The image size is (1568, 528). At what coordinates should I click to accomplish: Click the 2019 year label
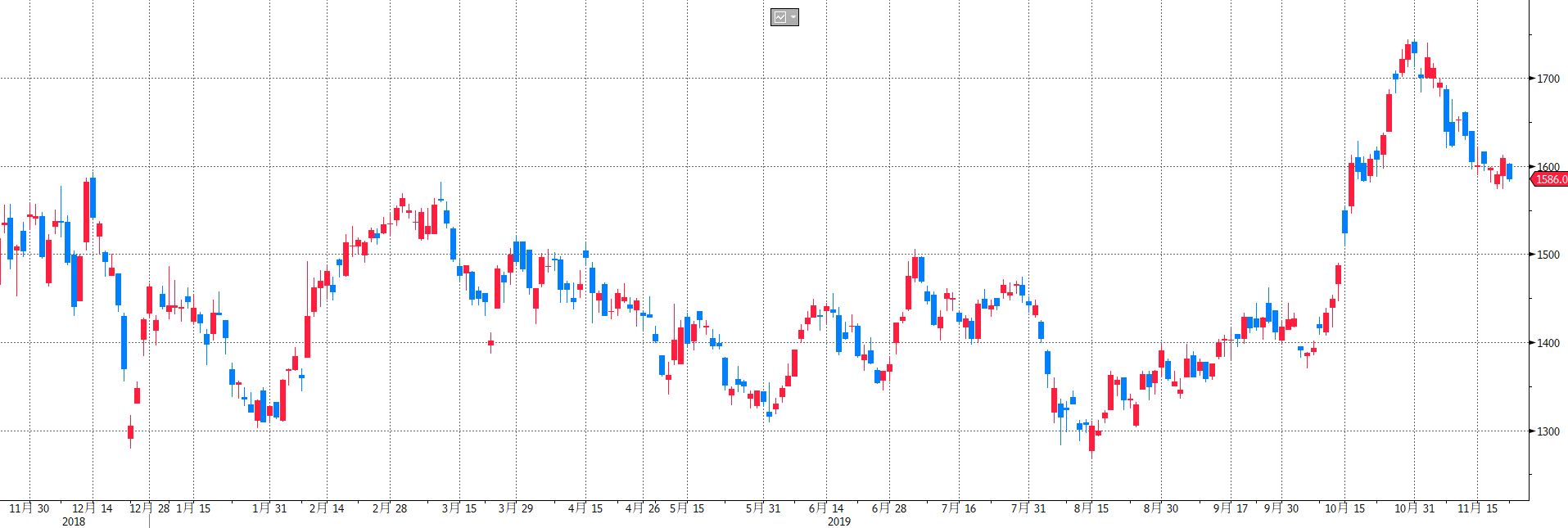pyautogui.click(x=839, y=521)
